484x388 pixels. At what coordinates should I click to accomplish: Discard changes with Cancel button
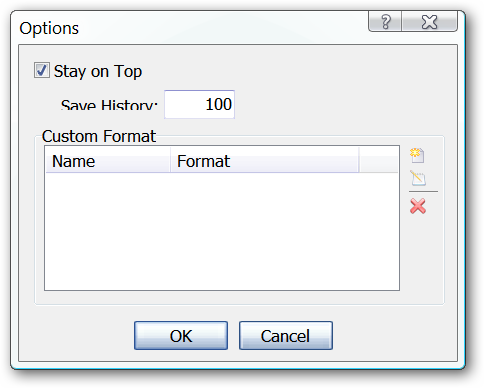click(x=286, y=335)
